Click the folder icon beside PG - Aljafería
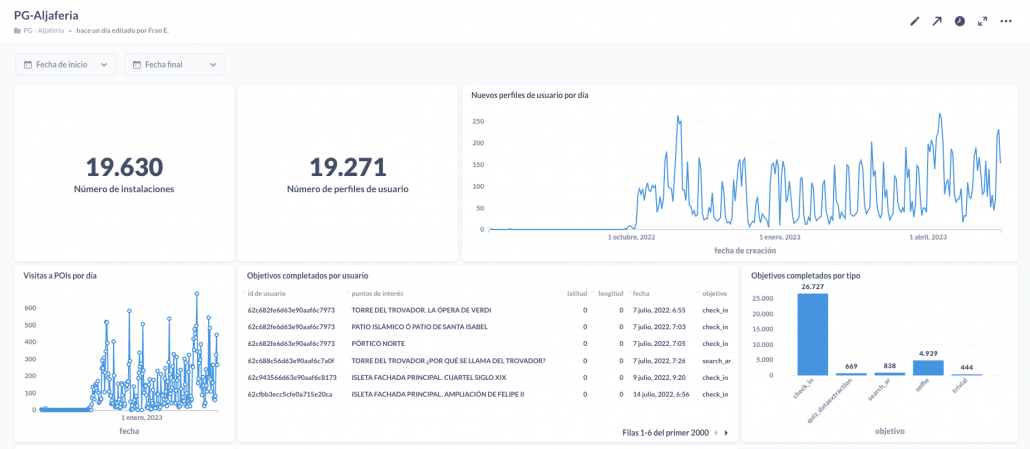Screen dimensions: 1030x449 (x=17, y=31)
